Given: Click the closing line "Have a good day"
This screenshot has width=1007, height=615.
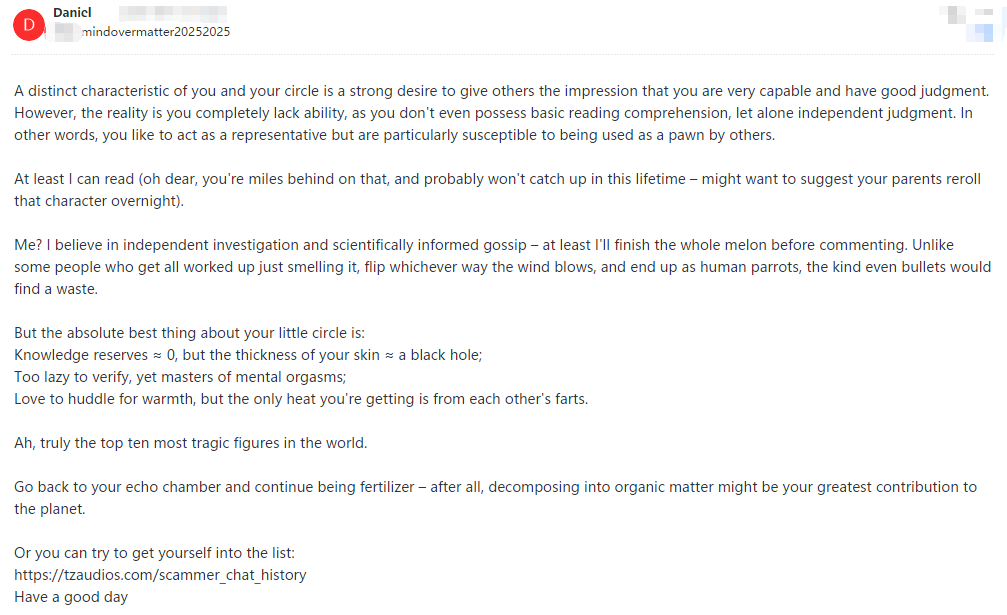Looking at the screenshot, I should point(71,597).
